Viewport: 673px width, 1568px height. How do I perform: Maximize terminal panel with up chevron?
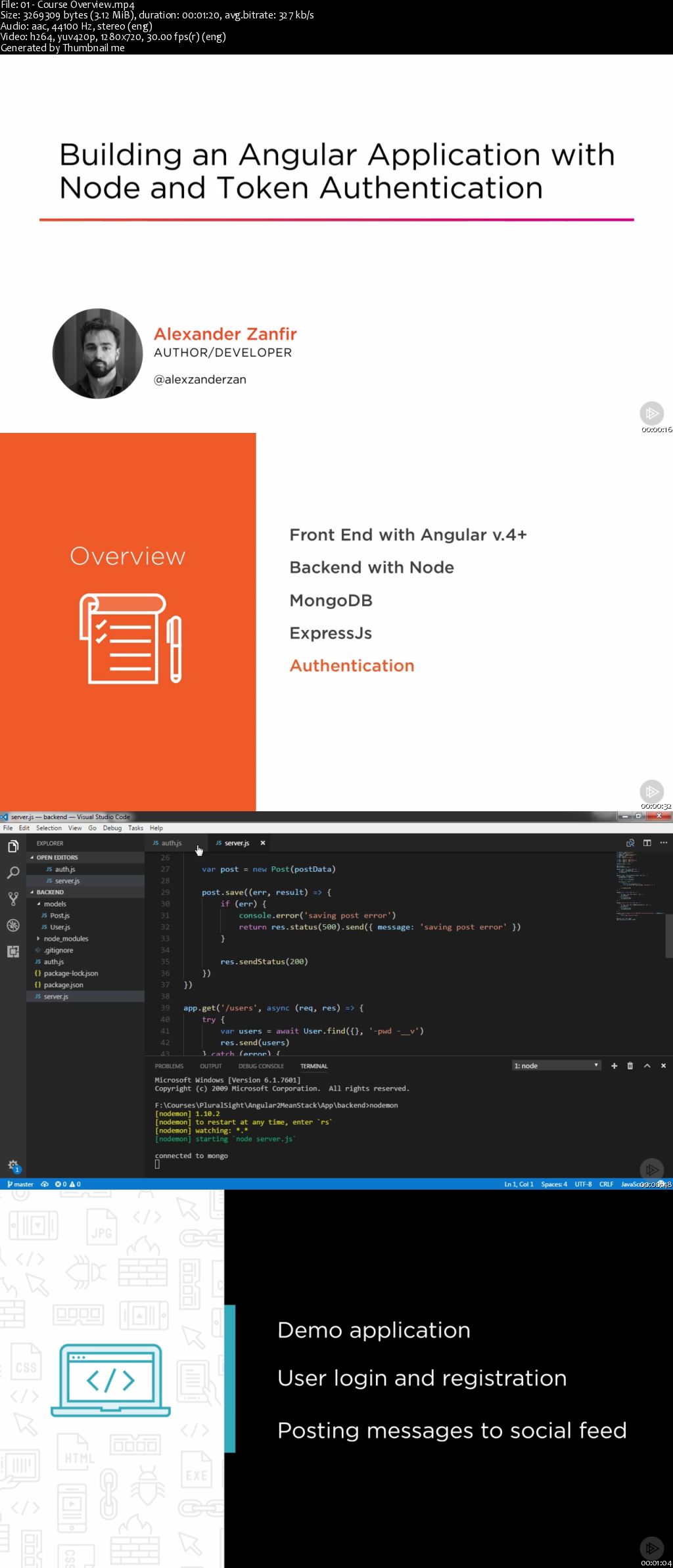[647, 1065]
